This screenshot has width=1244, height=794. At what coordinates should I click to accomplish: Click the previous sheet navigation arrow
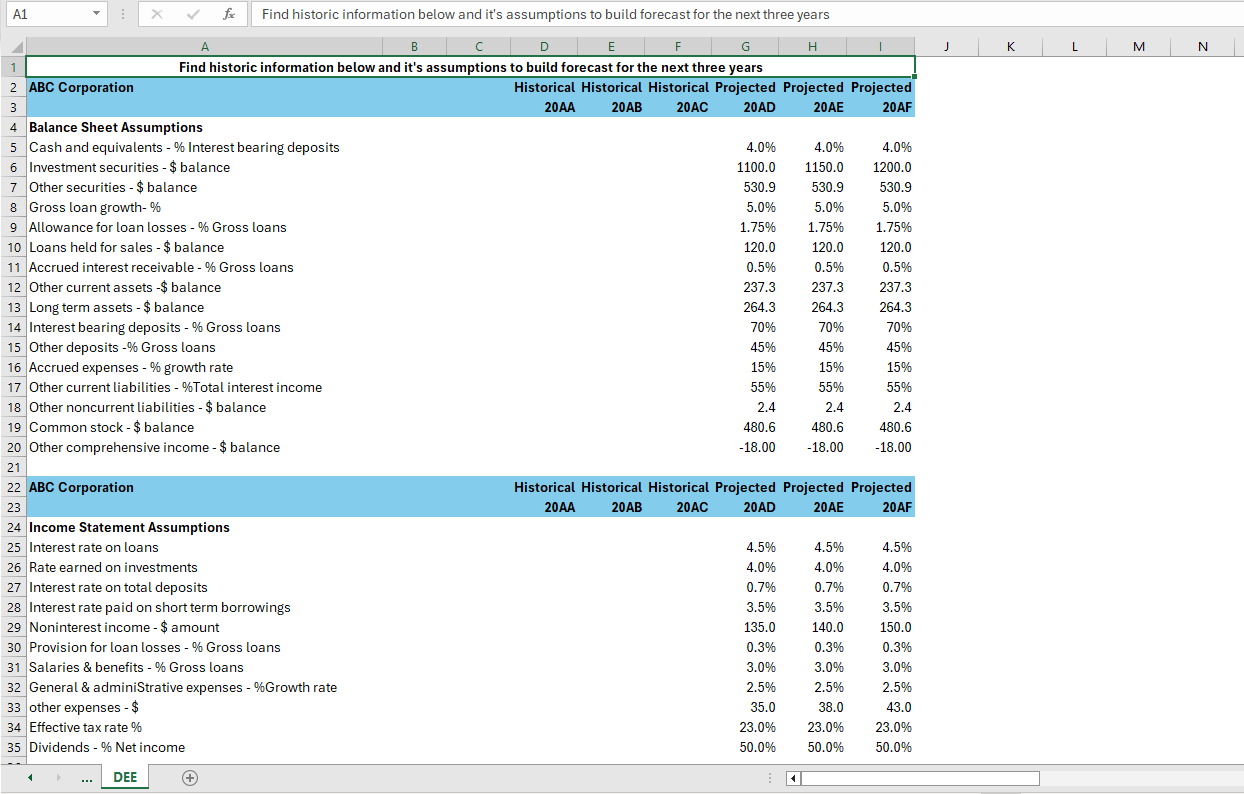coord(30,777)
